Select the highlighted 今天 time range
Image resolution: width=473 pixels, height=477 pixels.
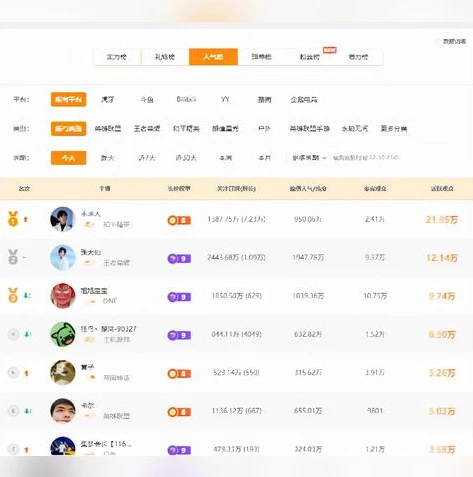click(x=68, y=158)
